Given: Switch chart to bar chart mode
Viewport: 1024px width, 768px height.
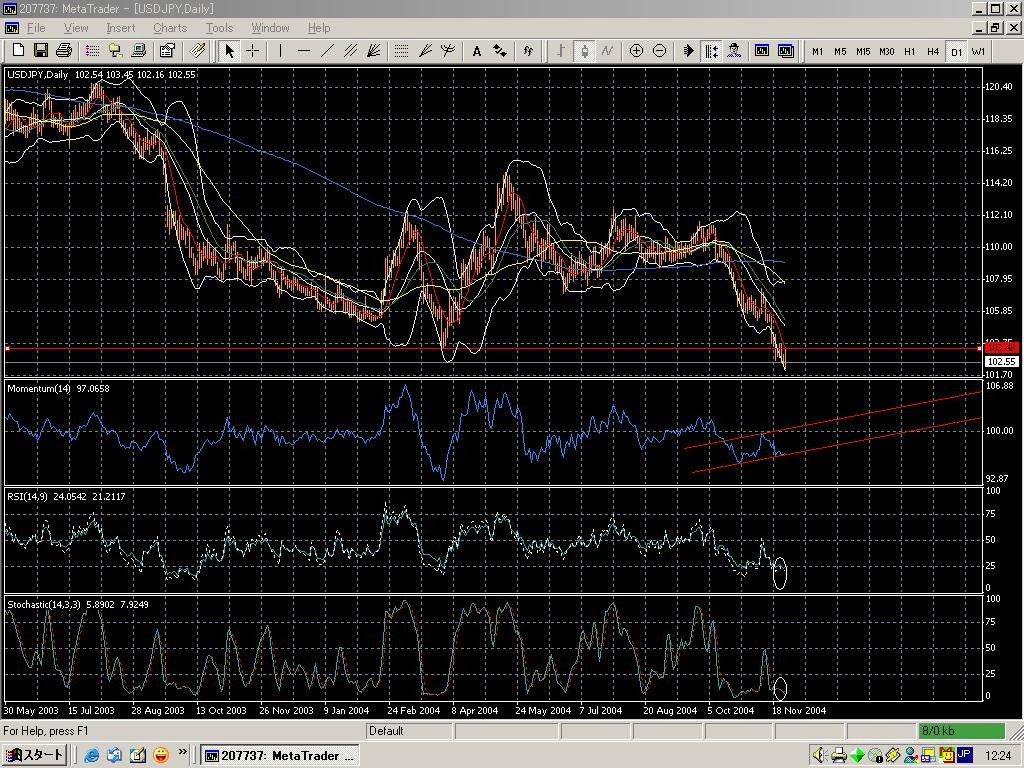Looking at the screenshot, I should (560, 51).
